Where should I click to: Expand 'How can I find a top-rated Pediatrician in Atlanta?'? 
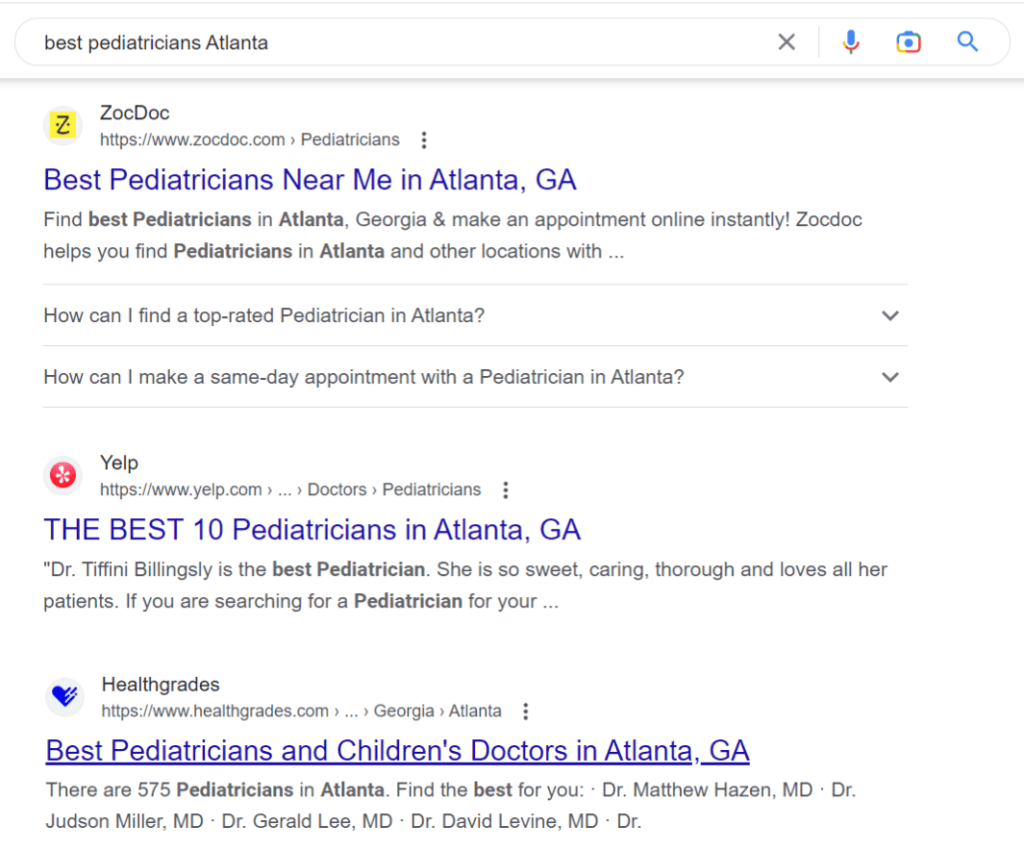(264, 315)
